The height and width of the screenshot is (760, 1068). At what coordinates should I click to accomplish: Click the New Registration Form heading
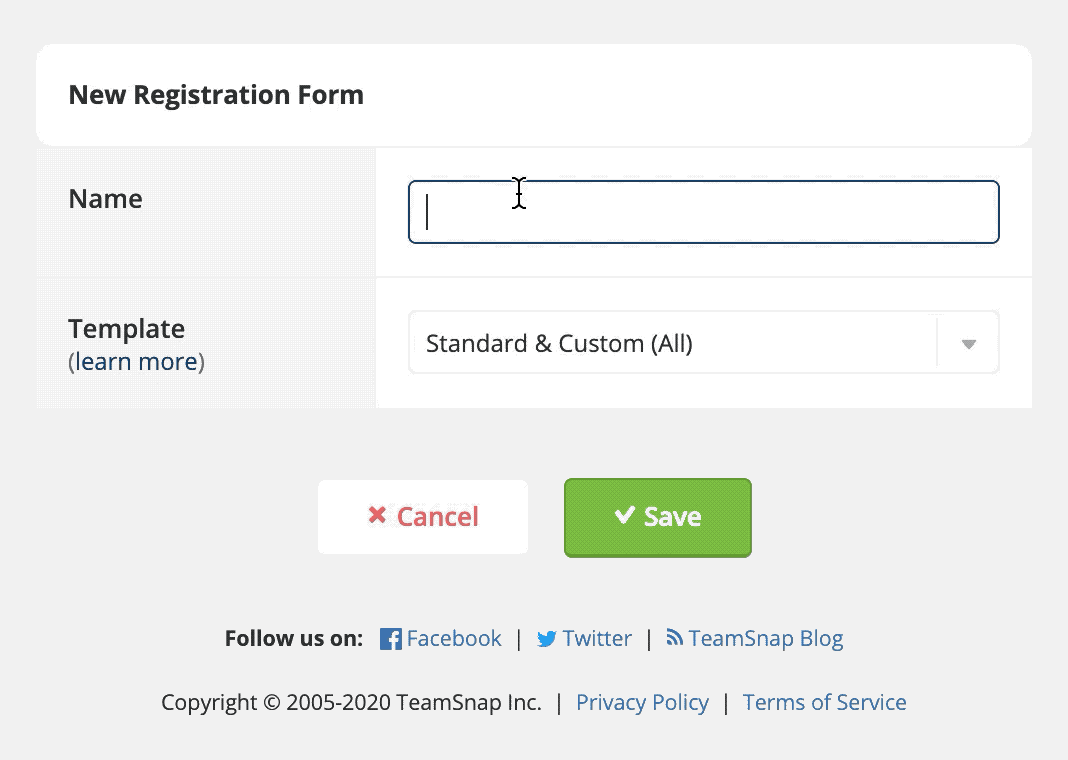pyautogui.click(x=216, y=95)
